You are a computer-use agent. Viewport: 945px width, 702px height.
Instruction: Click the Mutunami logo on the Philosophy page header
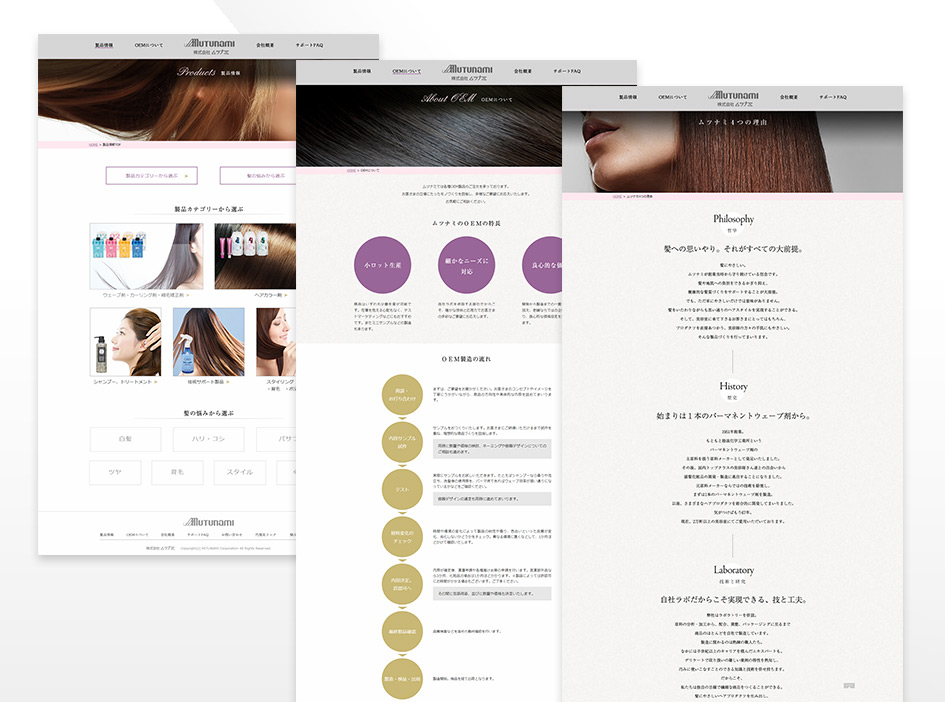[x=732, y=97]
